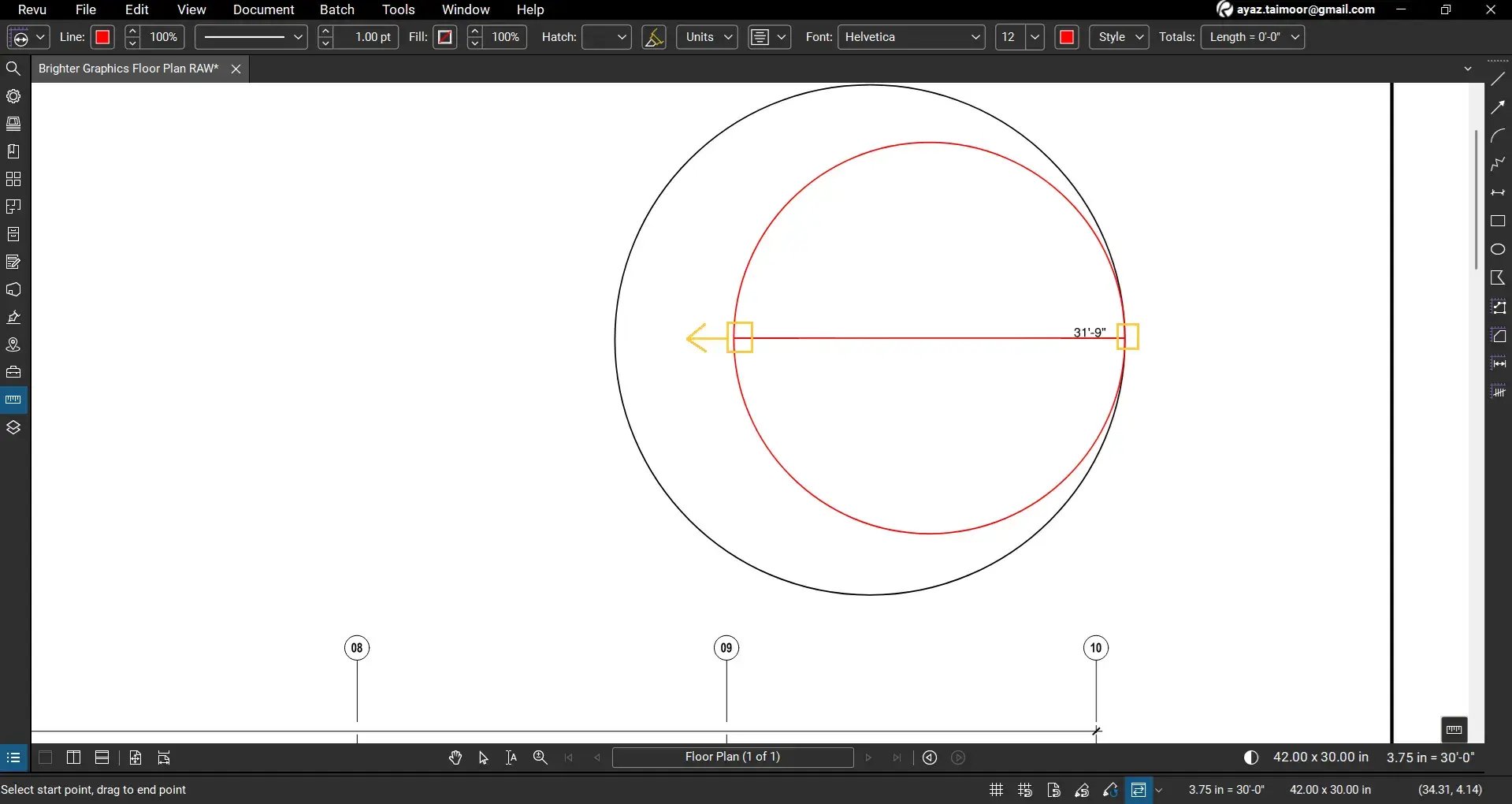The height and width of the screenshot is (804, 1512).
Task: Open the Document menu
Action: [x=263, y=9]
